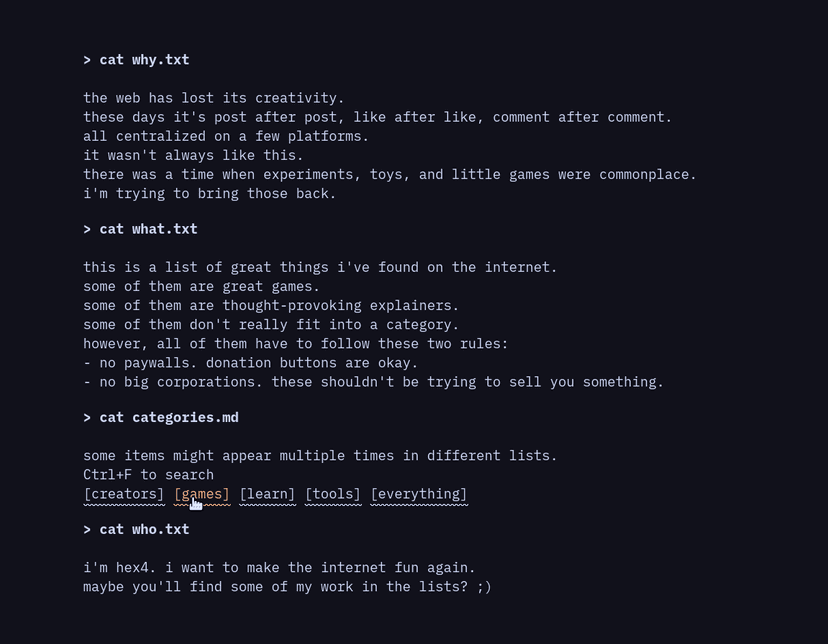Click the 'cat why.txt' command heading
This screenshot has height=644, width=828.
137,60
